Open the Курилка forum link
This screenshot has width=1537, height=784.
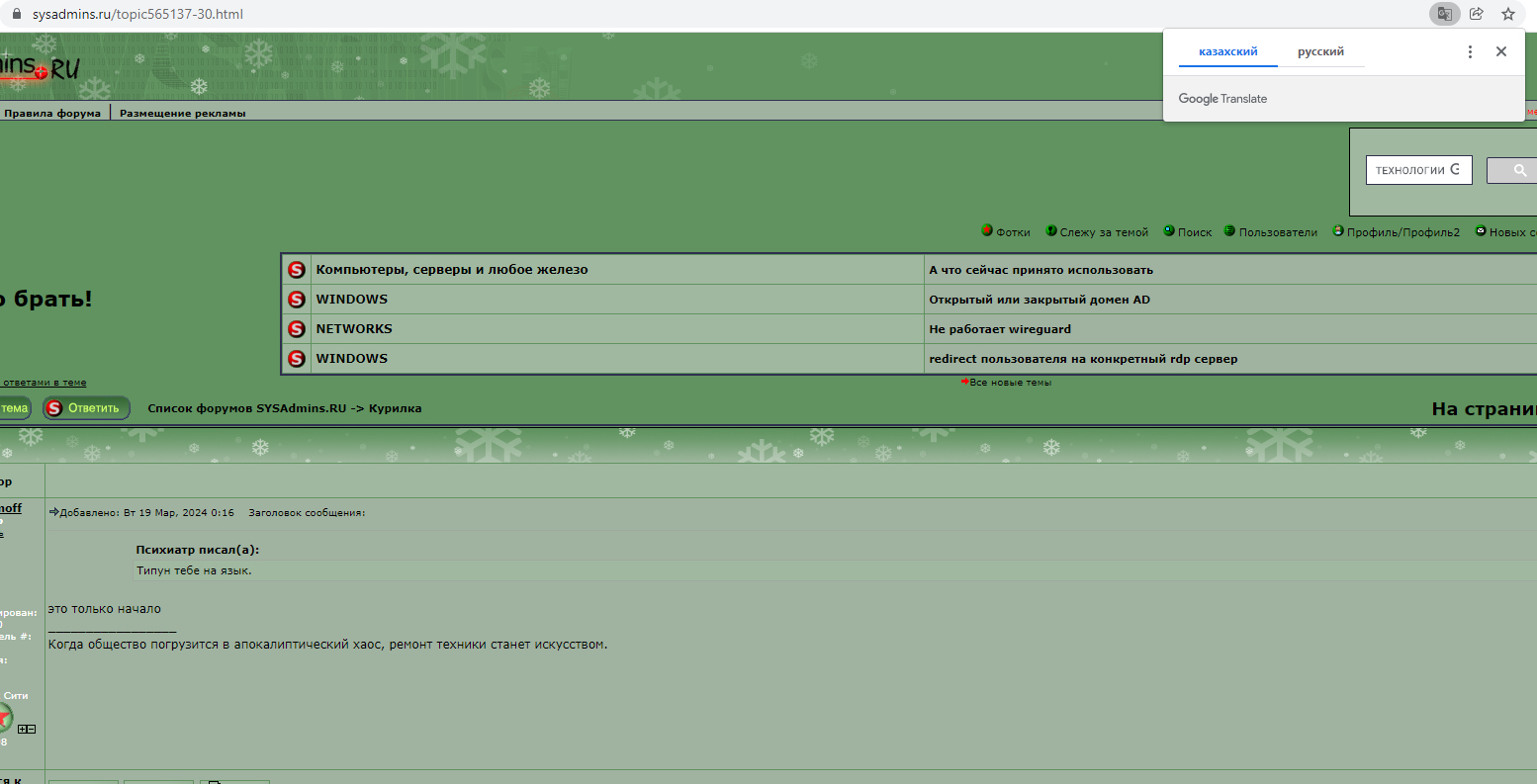[x=396, y=408]
